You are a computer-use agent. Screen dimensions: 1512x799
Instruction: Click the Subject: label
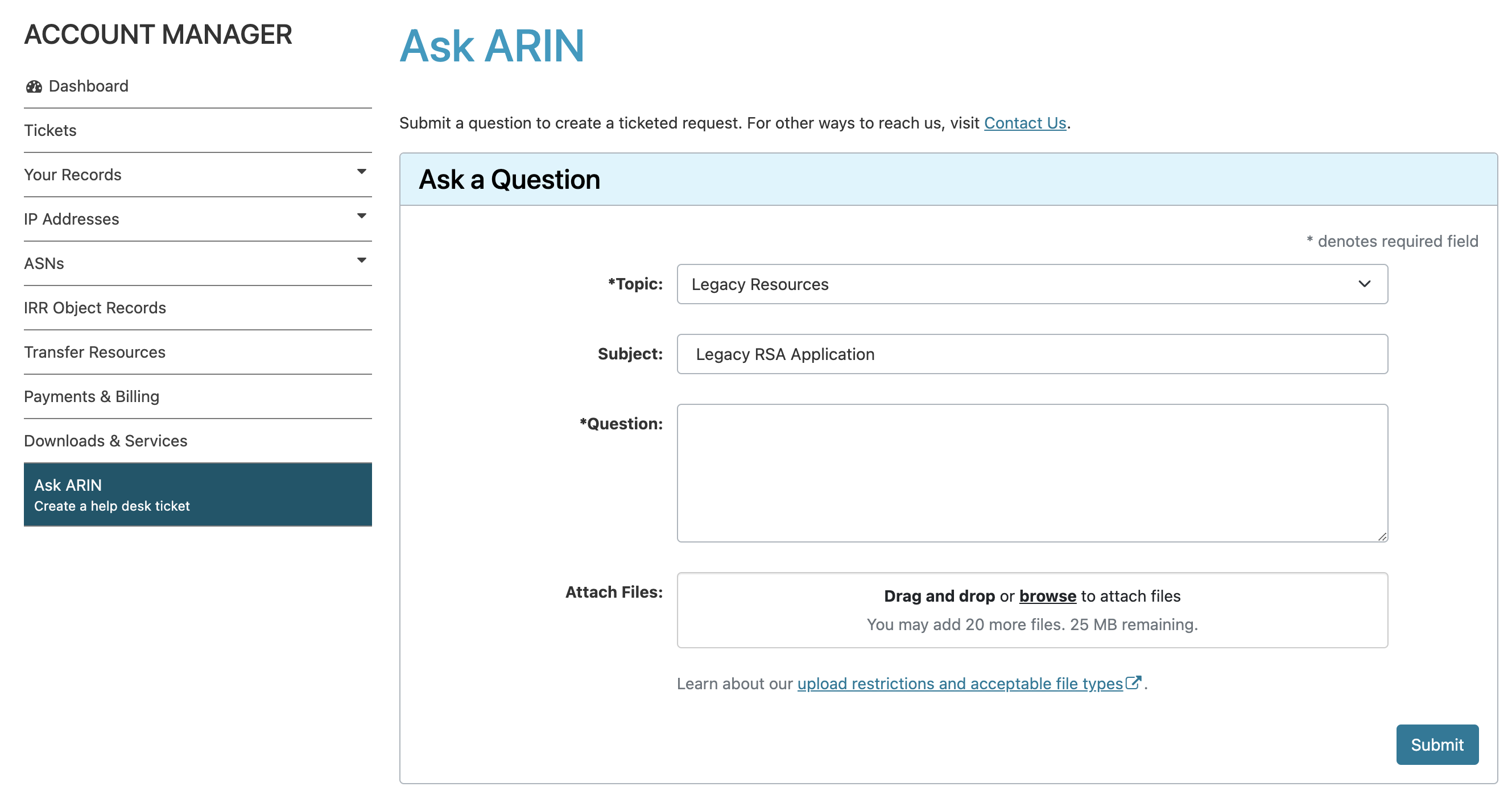(x=630, y=354)
